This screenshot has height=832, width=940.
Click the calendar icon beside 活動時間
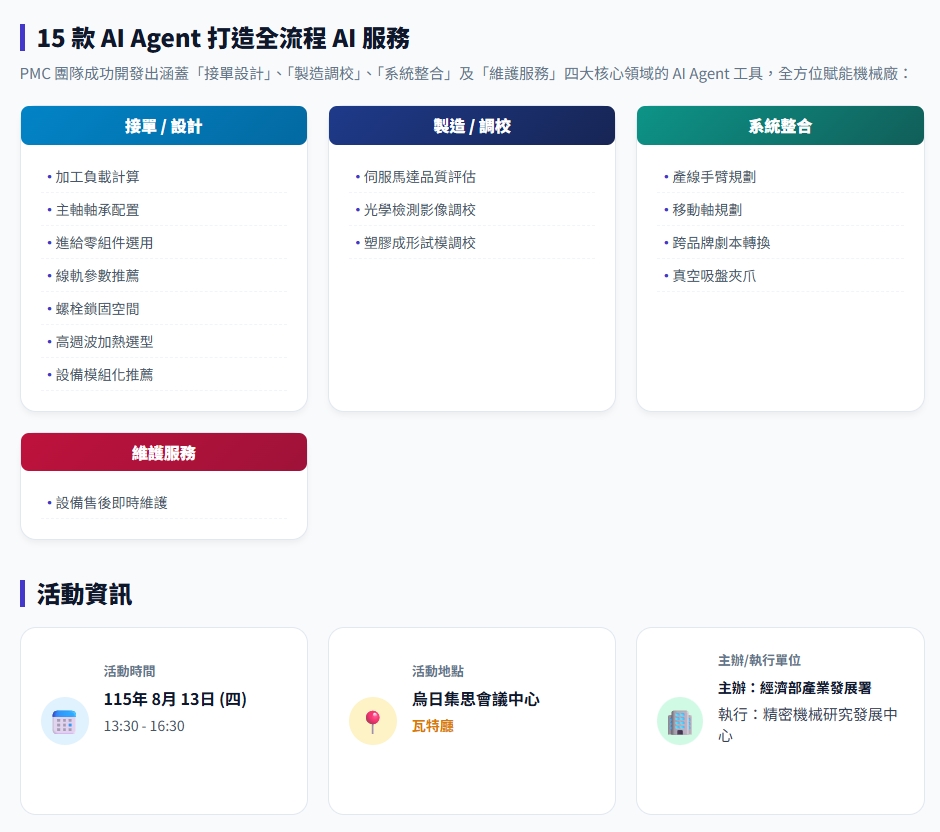[65, 721]
